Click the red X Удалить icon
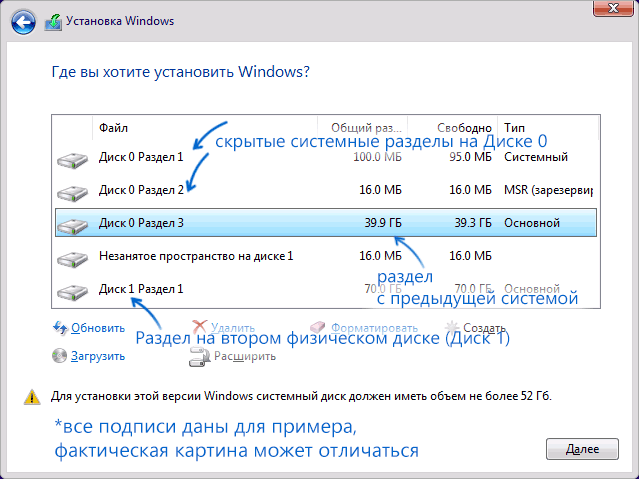 (x=200, y=327)
